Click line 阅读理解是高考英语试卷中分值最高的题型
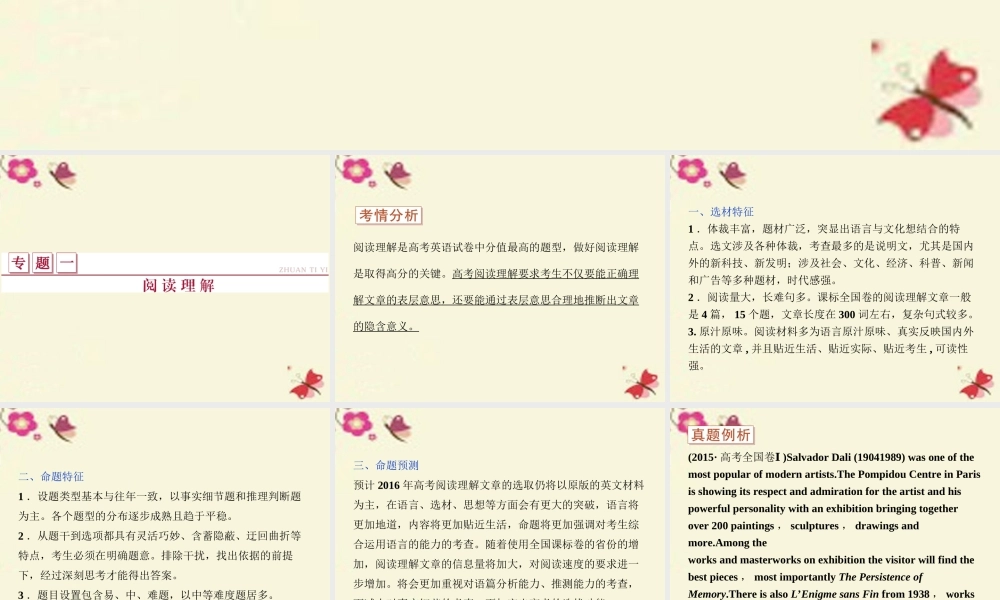 point(496,247)
